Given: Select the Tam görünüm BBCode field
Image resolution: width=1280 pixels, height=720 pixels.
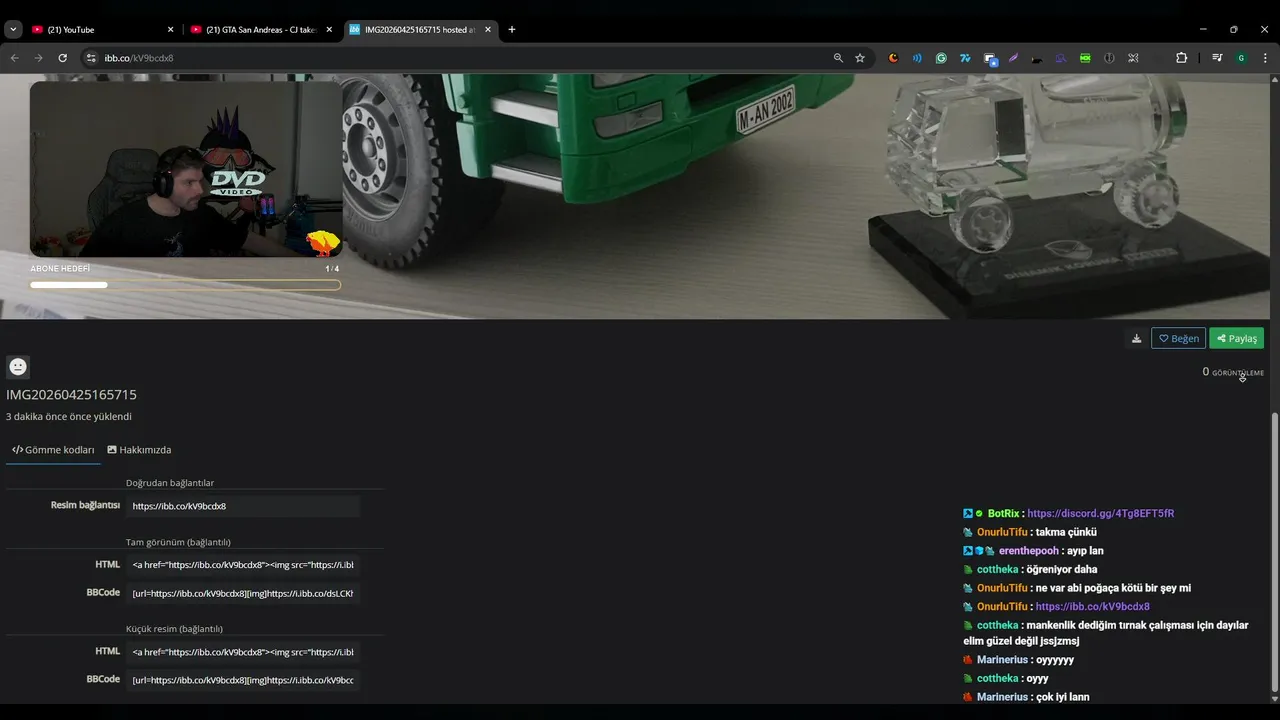Looking at the screenshot, I should click(x=243, y=593).
